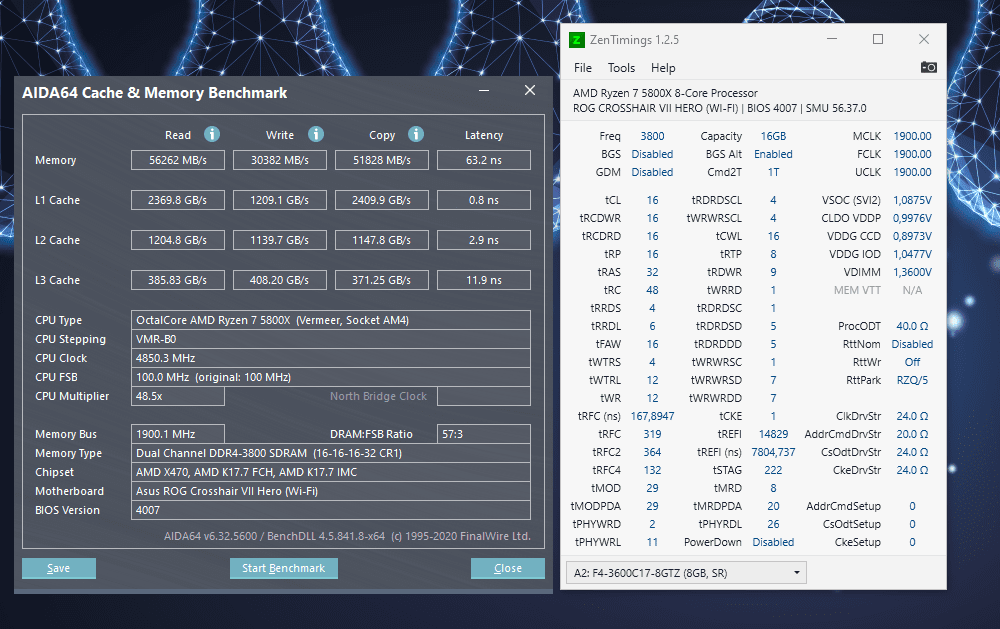Close AIDA64 window with X button

pyautogui.click(x=529, y=91)
